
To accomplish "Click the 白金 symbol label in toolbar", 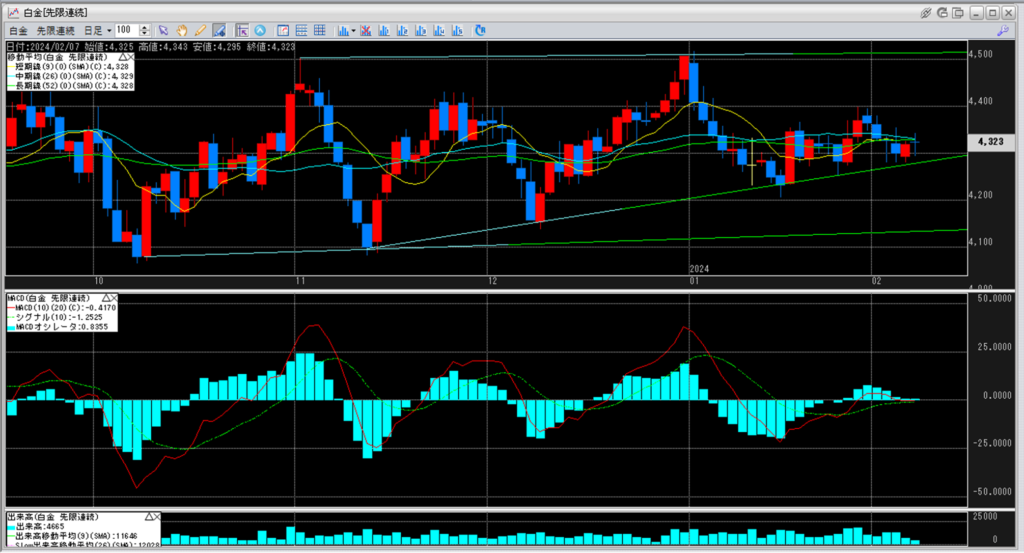I will click(x=18, y=31).
